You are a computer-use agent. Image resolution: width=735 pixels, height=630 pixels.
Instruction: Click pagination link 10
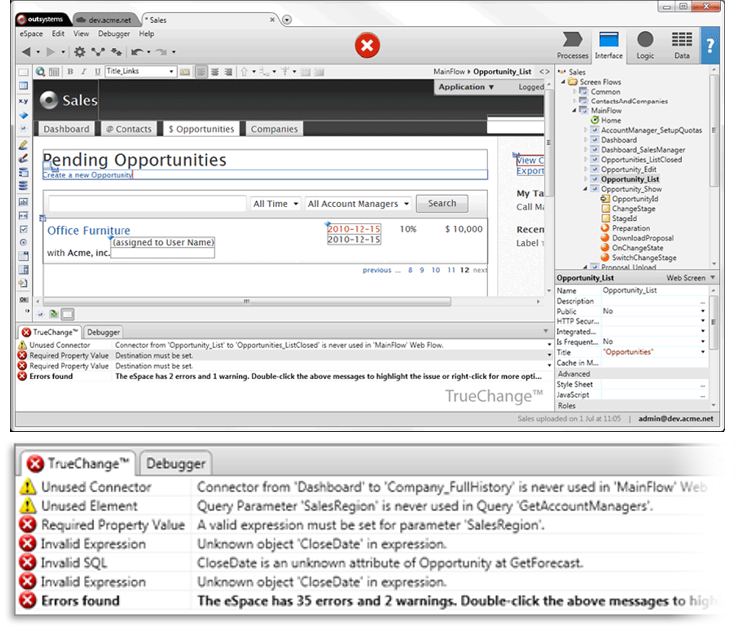[x=435, y=270]
